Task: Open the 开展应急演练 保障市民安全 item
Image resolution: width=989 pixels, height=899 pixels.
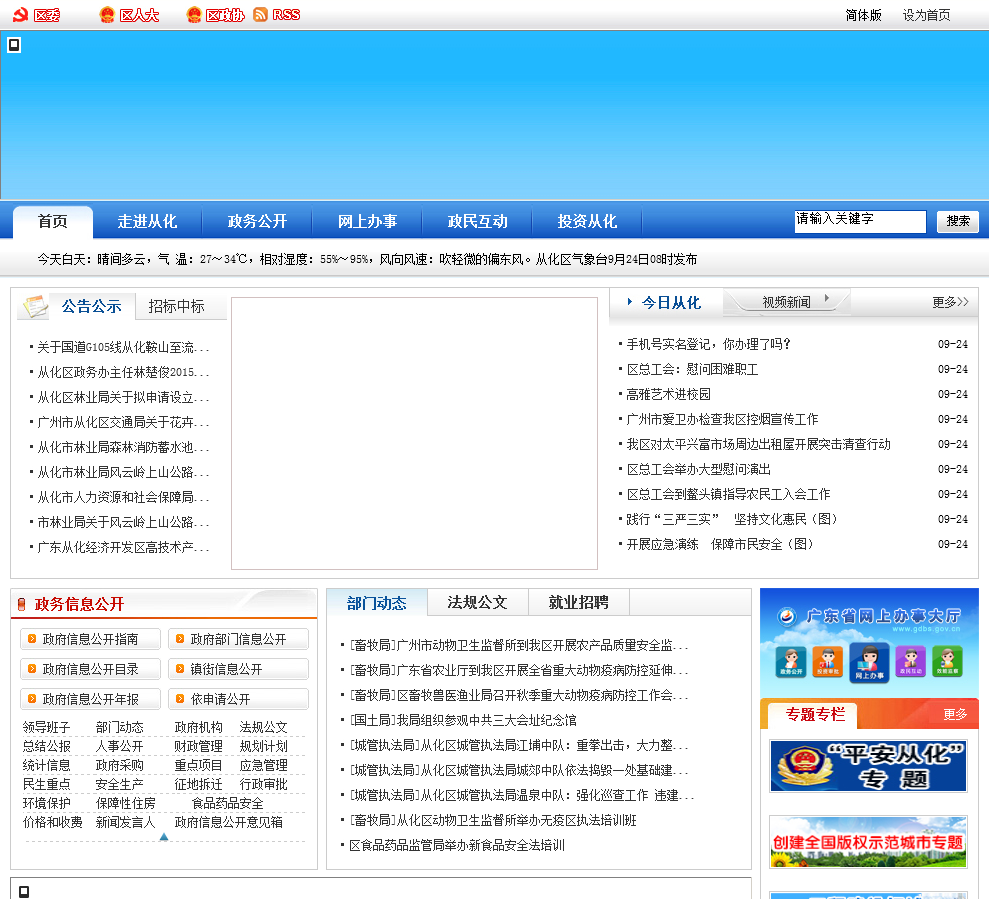Action: pyautogui.click(x=720, y=544)
